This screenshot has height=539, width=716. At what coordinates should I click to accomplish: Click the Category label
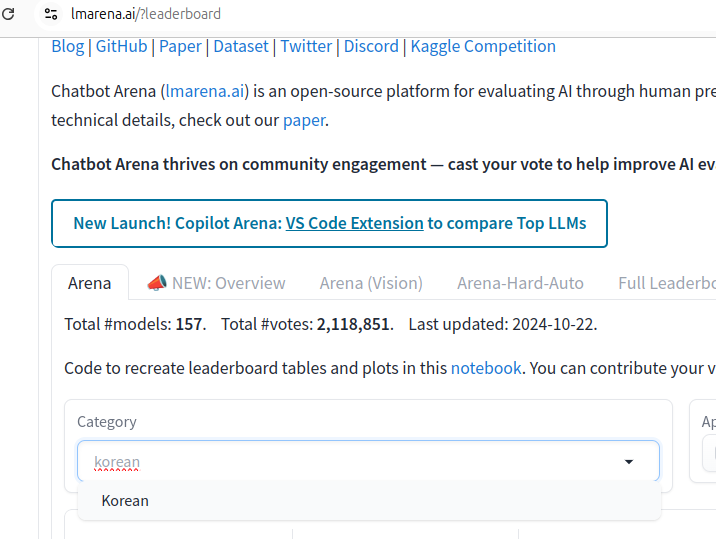107,422
